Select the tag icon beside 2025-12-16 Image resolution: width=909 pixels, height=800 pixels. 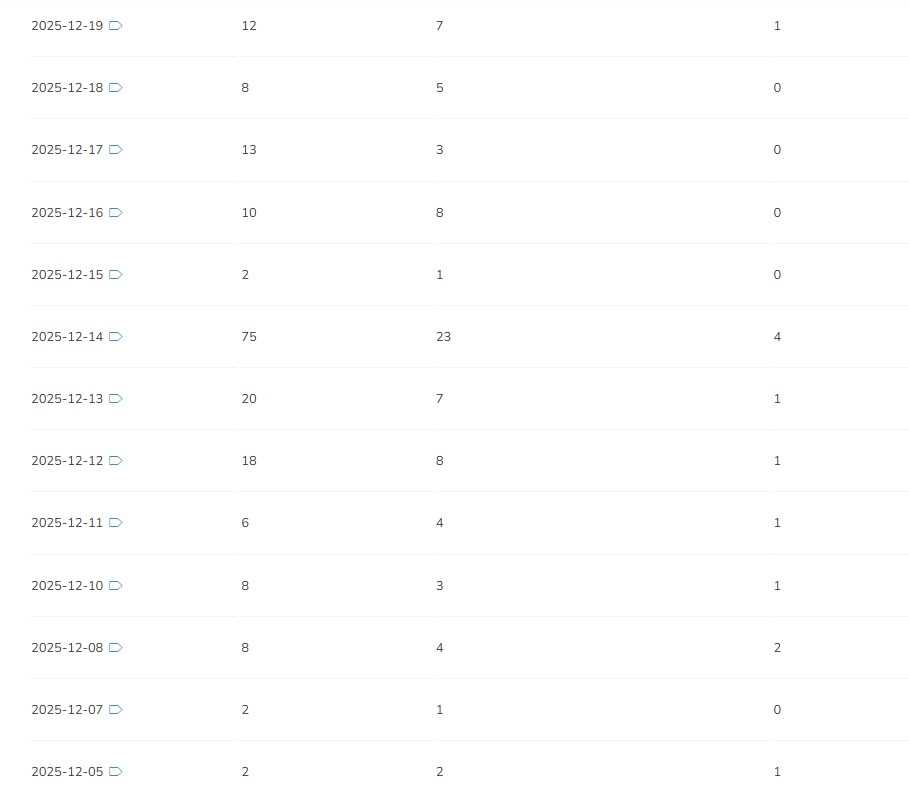point(116,213)
